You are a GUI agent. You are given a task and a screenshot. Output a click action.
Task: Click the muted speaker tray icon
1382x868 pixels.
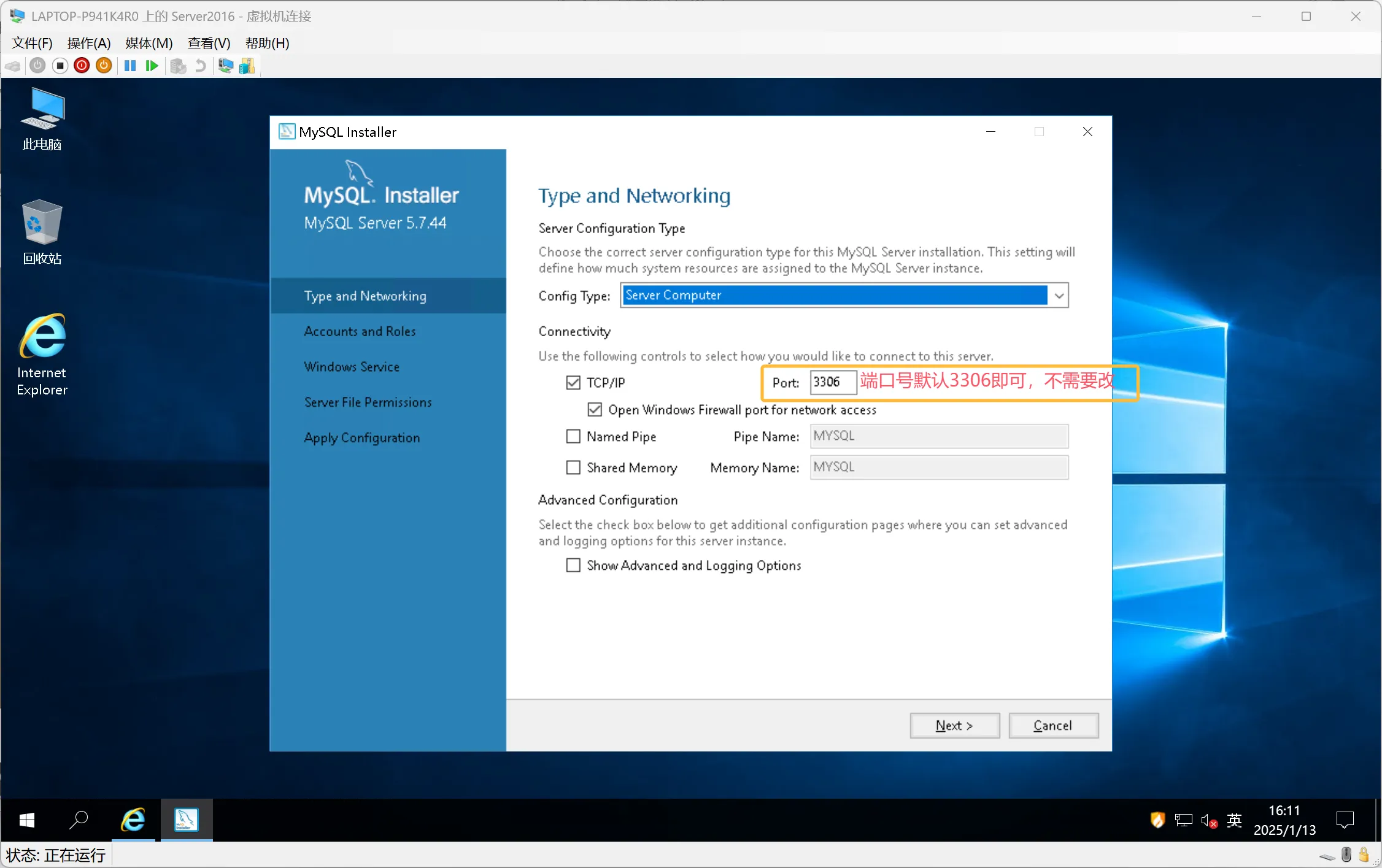(x=1209, y=820)
